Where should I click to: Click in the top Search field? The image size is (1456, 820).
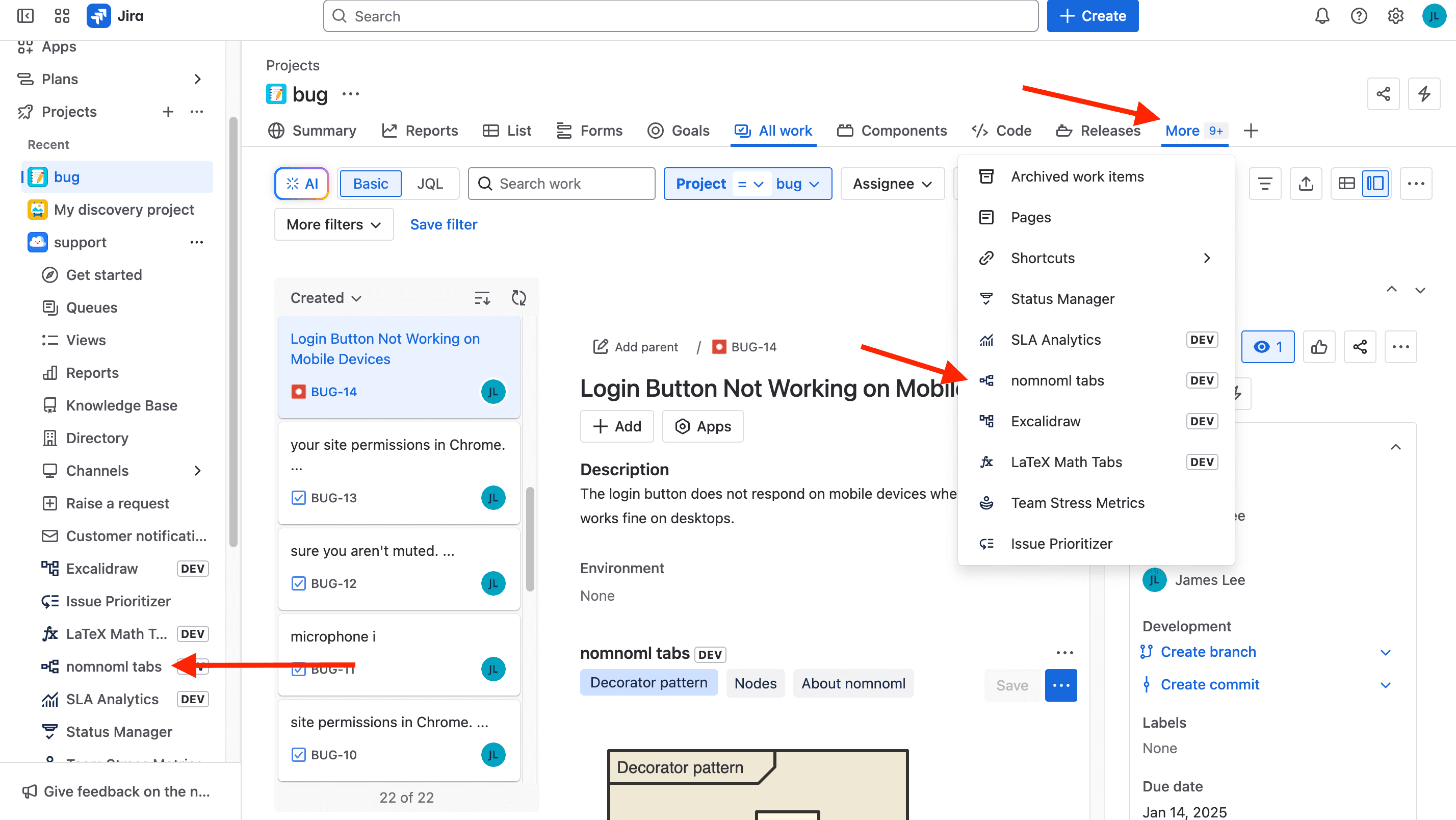coord(681,16)
